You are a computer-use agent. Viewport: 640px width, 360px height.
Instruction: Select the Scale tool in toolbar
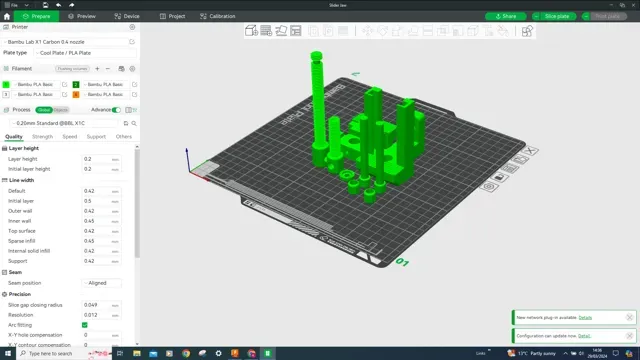coord(398,31)
